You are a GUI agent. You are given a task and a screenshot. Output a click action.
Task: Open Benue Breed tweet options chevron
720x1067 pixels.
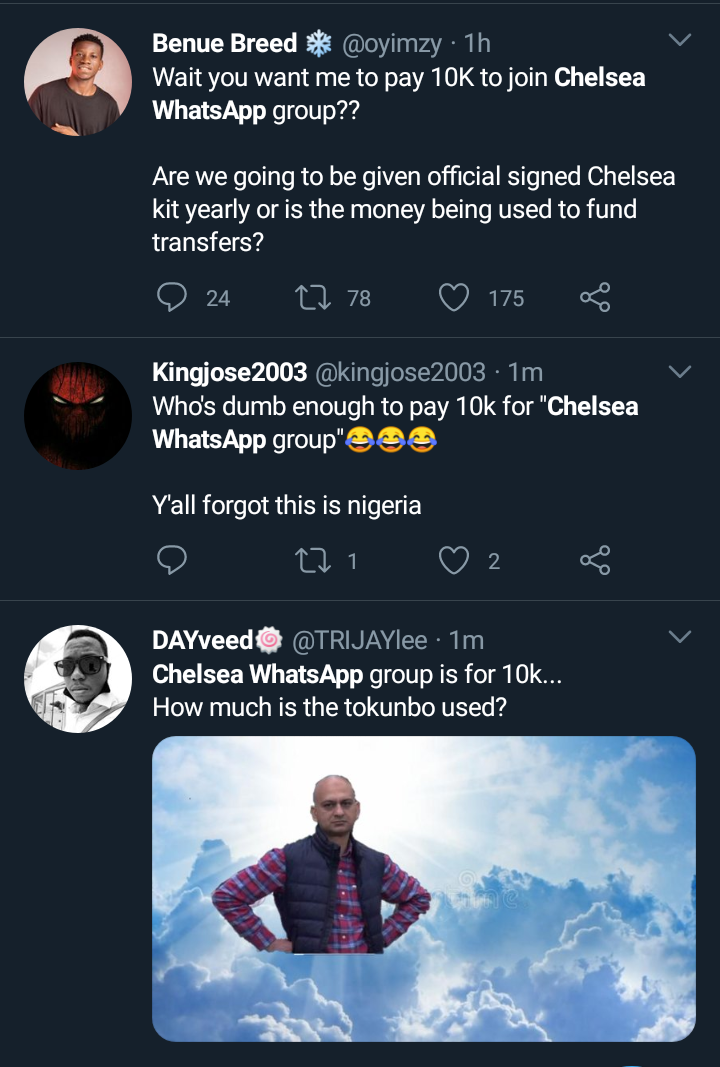(679, 41)
